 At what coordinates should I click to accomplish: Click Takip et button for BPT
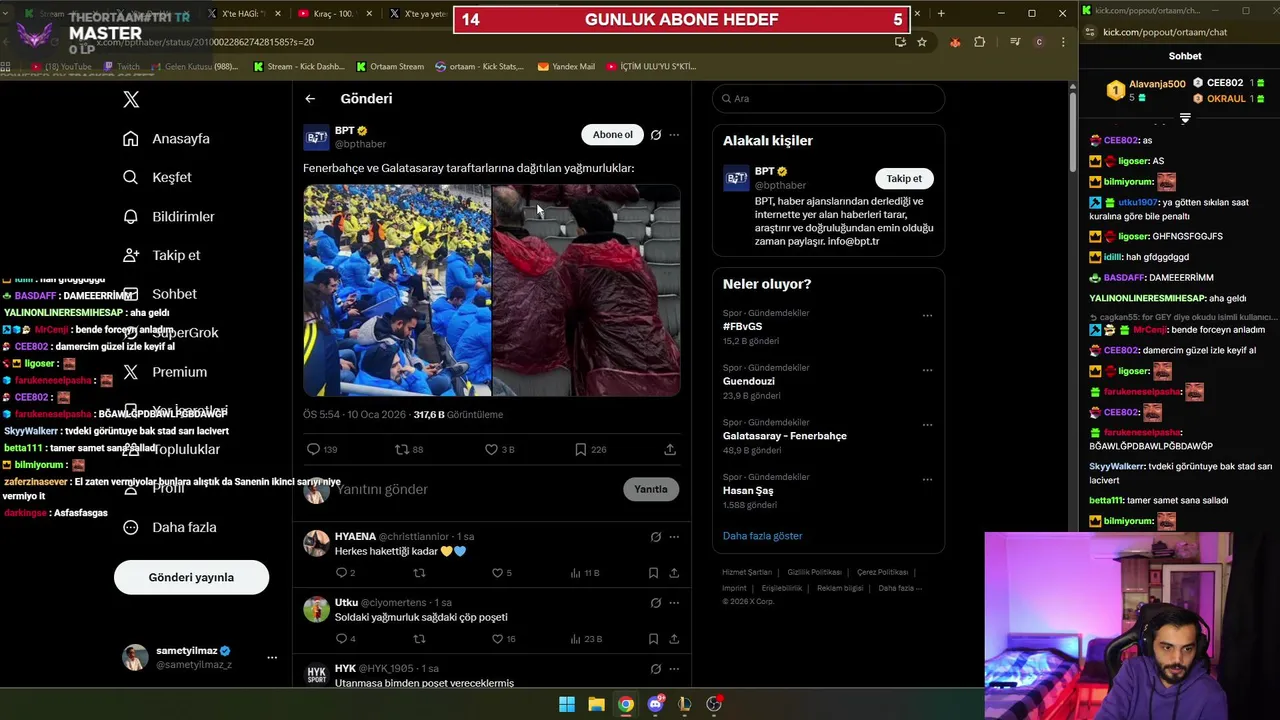pos(904,178)
